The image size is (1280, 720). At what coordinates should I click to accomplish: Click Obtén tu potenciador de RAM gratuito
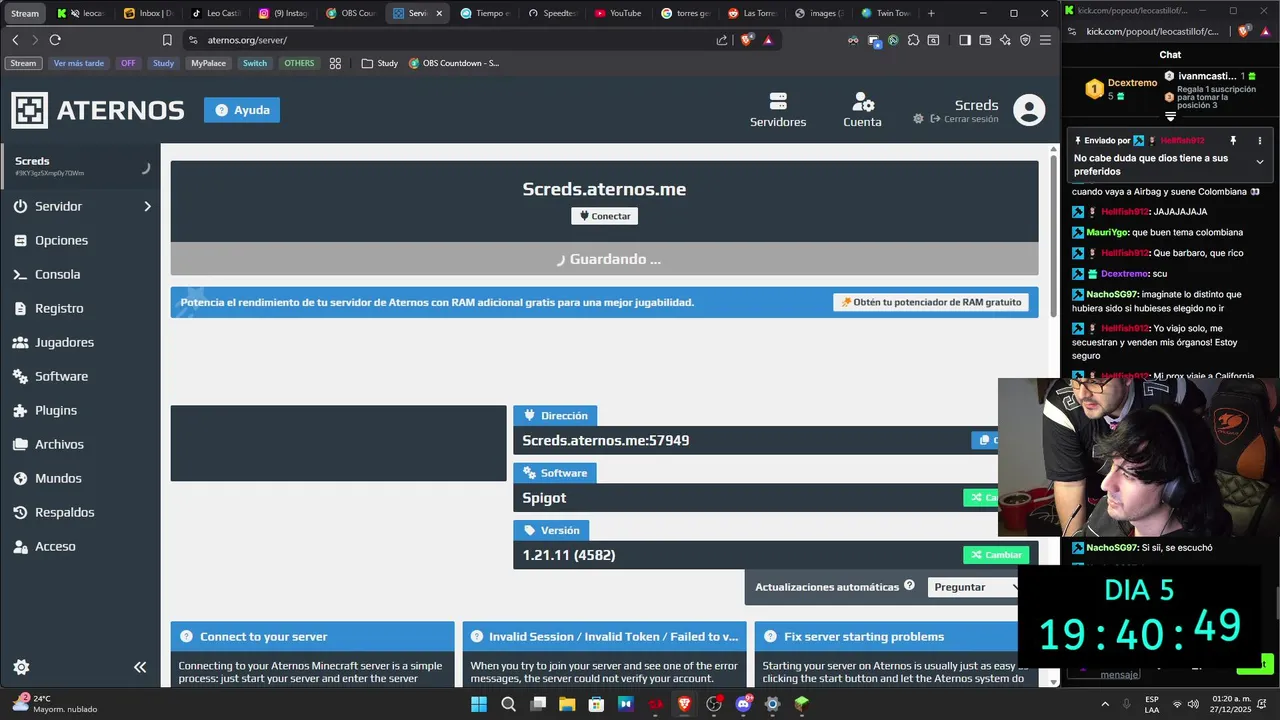click(x=931, y=302)
